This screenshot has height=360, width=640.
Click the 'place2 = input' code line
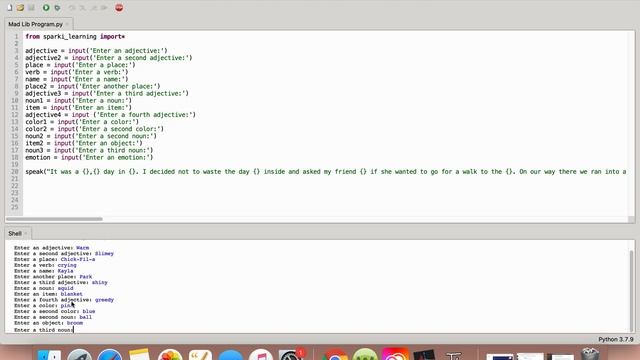click(x=93, y=86)
